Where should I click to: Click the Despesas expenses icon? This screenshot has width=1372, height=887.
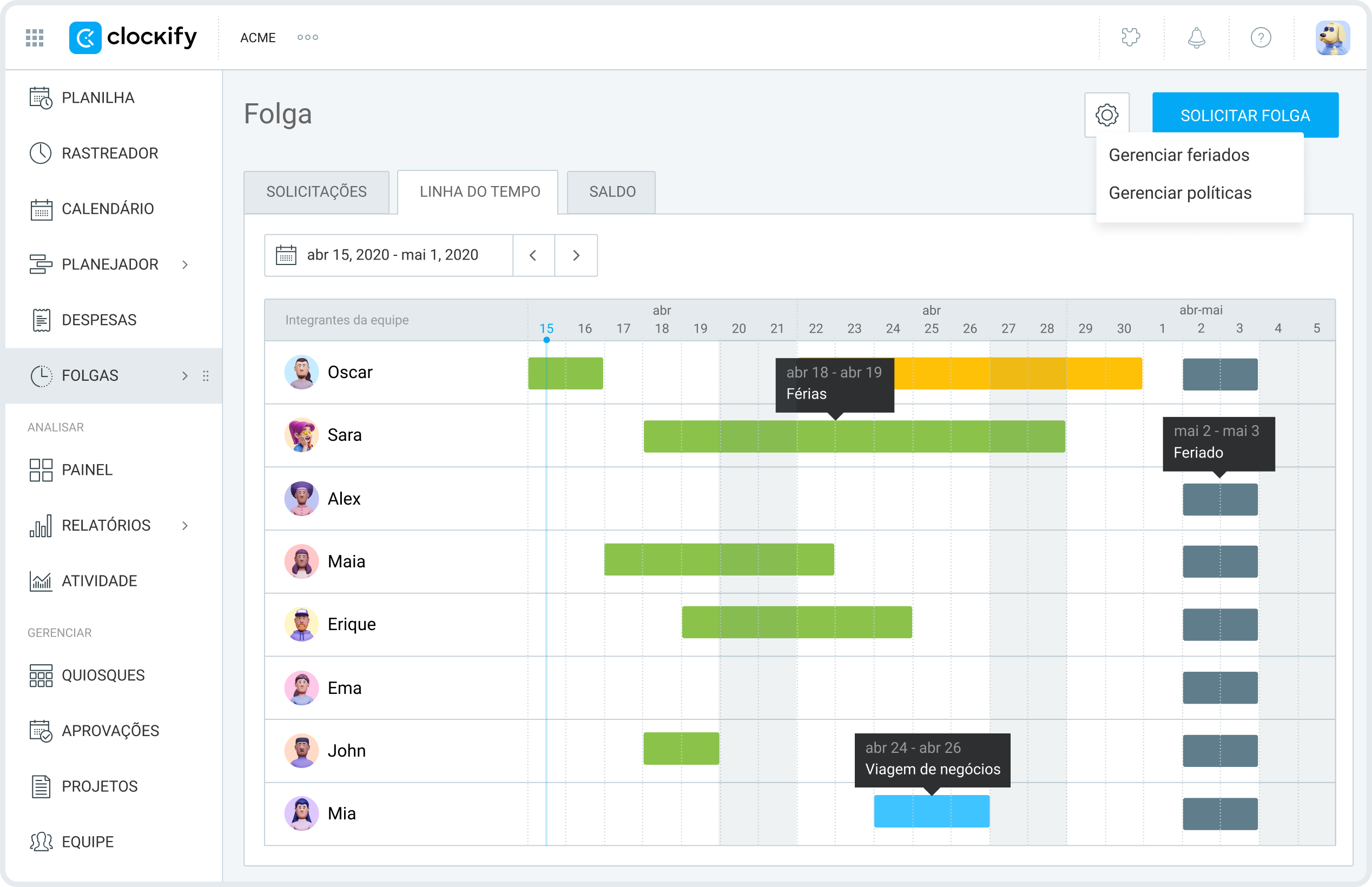point(41,319)
